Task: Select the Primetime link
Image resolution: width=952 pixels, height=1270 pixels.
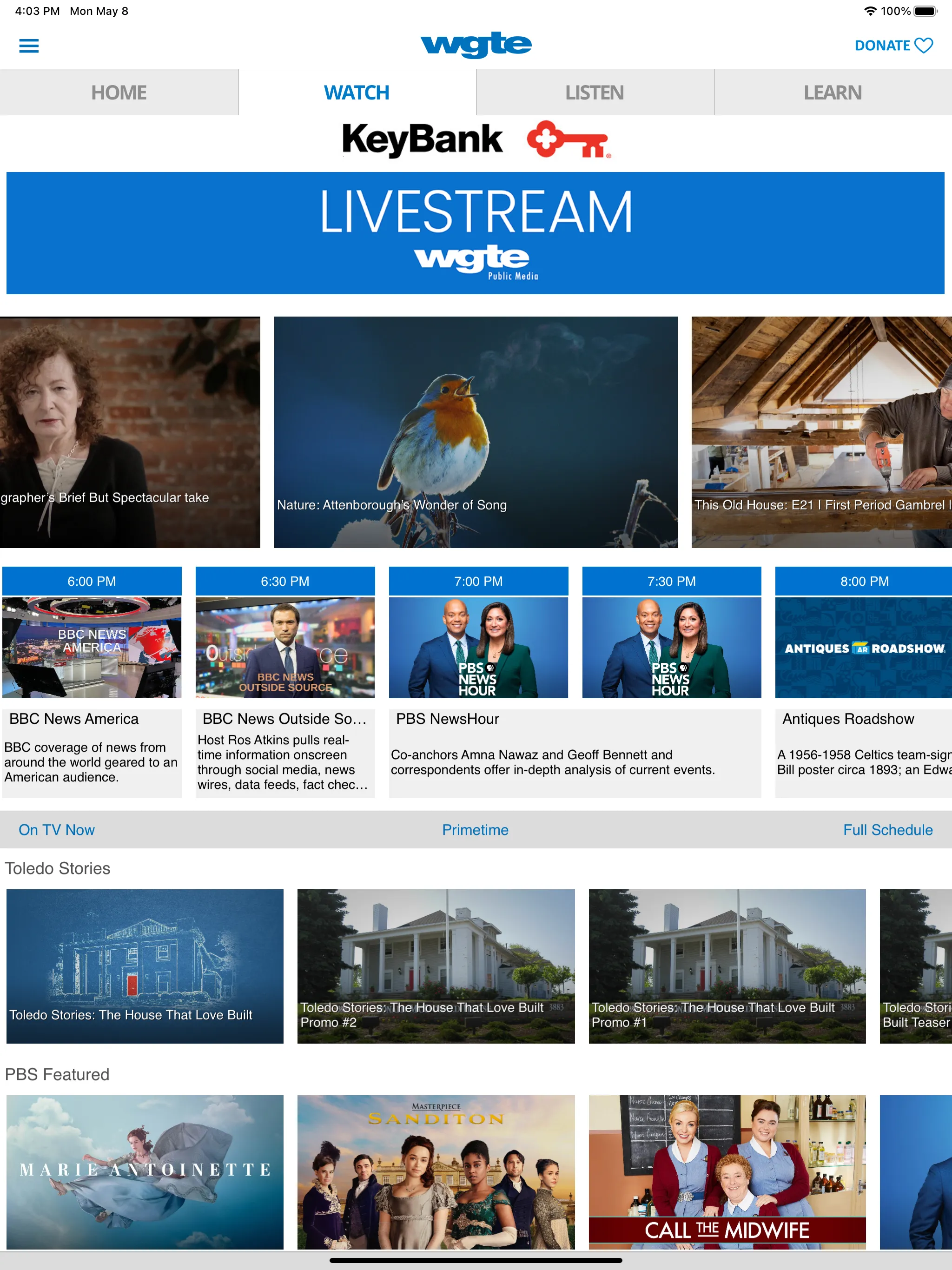Action: 475,830
